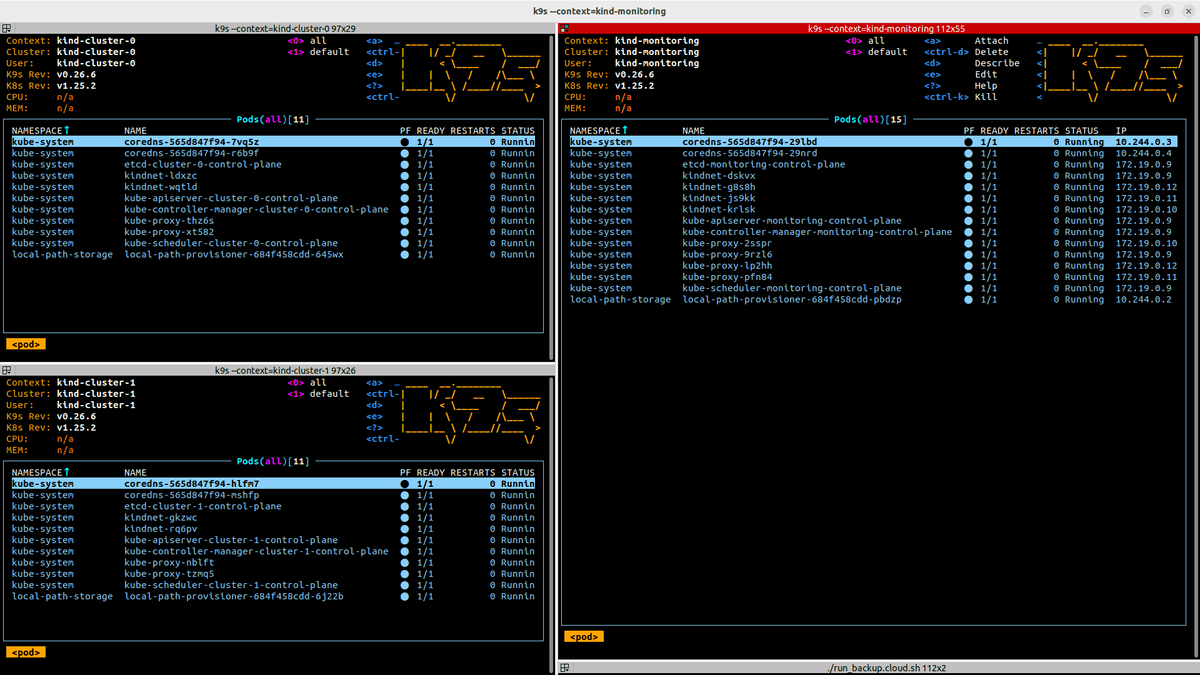Click the Describe shortcut in kind-monitoring header
Image resolution: width=1200 pixels, height=675 pixels.
(x=997, y=63)
